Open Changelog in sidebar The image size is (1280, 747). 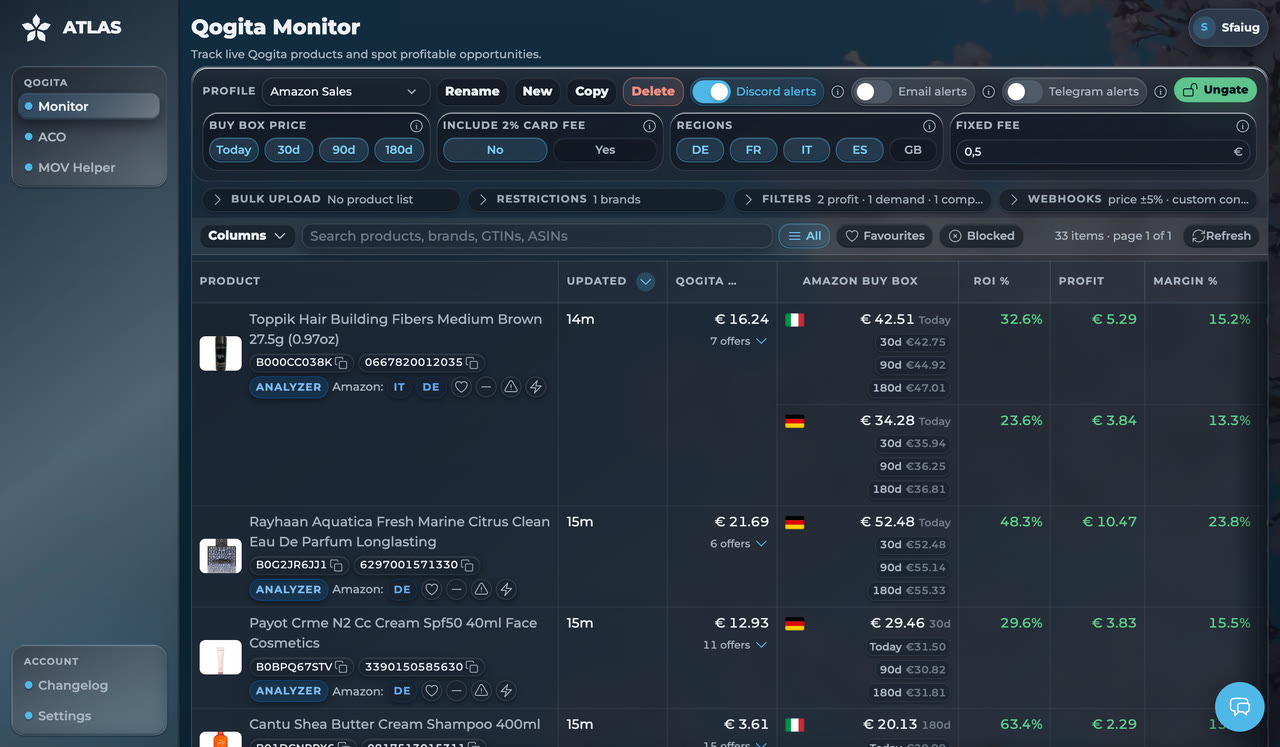89,686
